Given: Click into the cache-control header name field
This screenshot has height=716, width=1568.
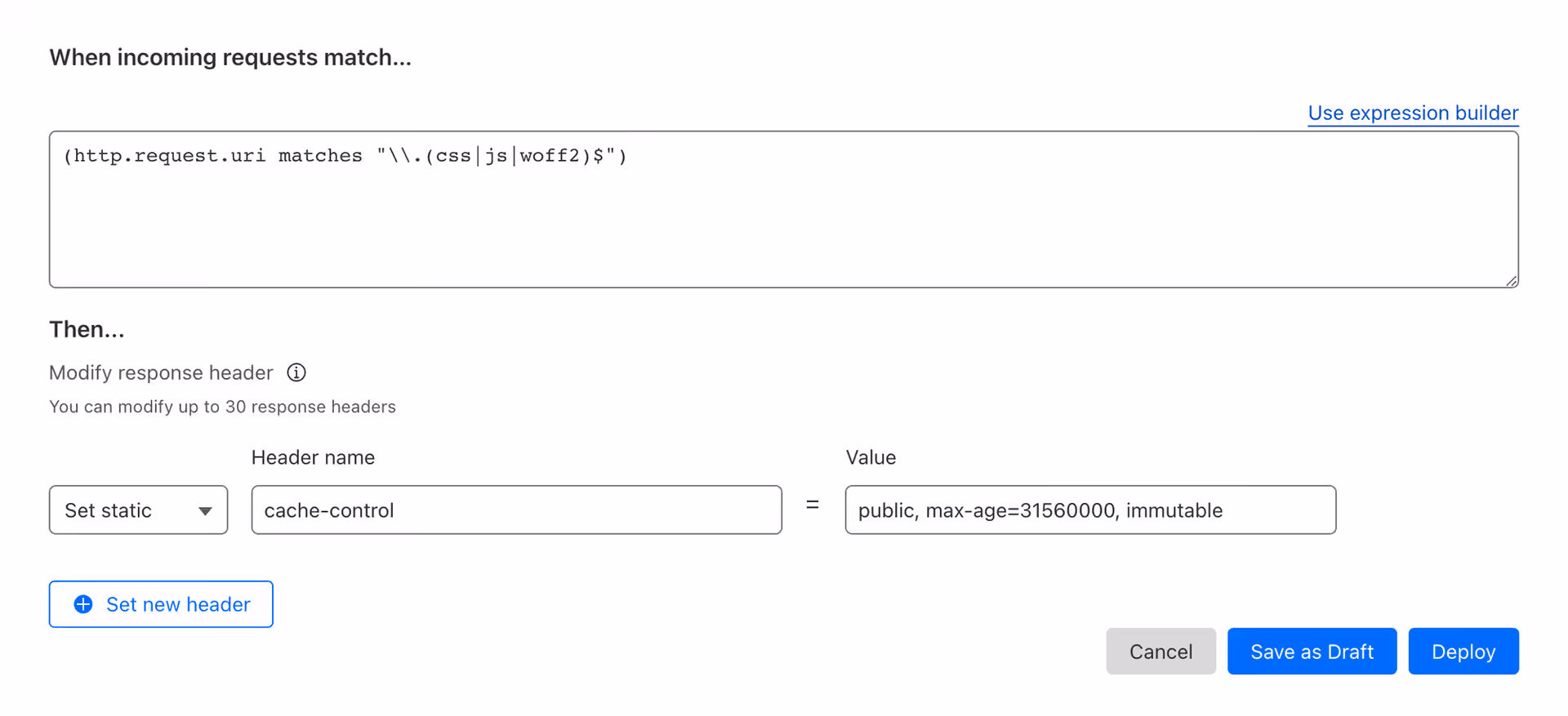Looking at the screenshot, I should (517, 510).
